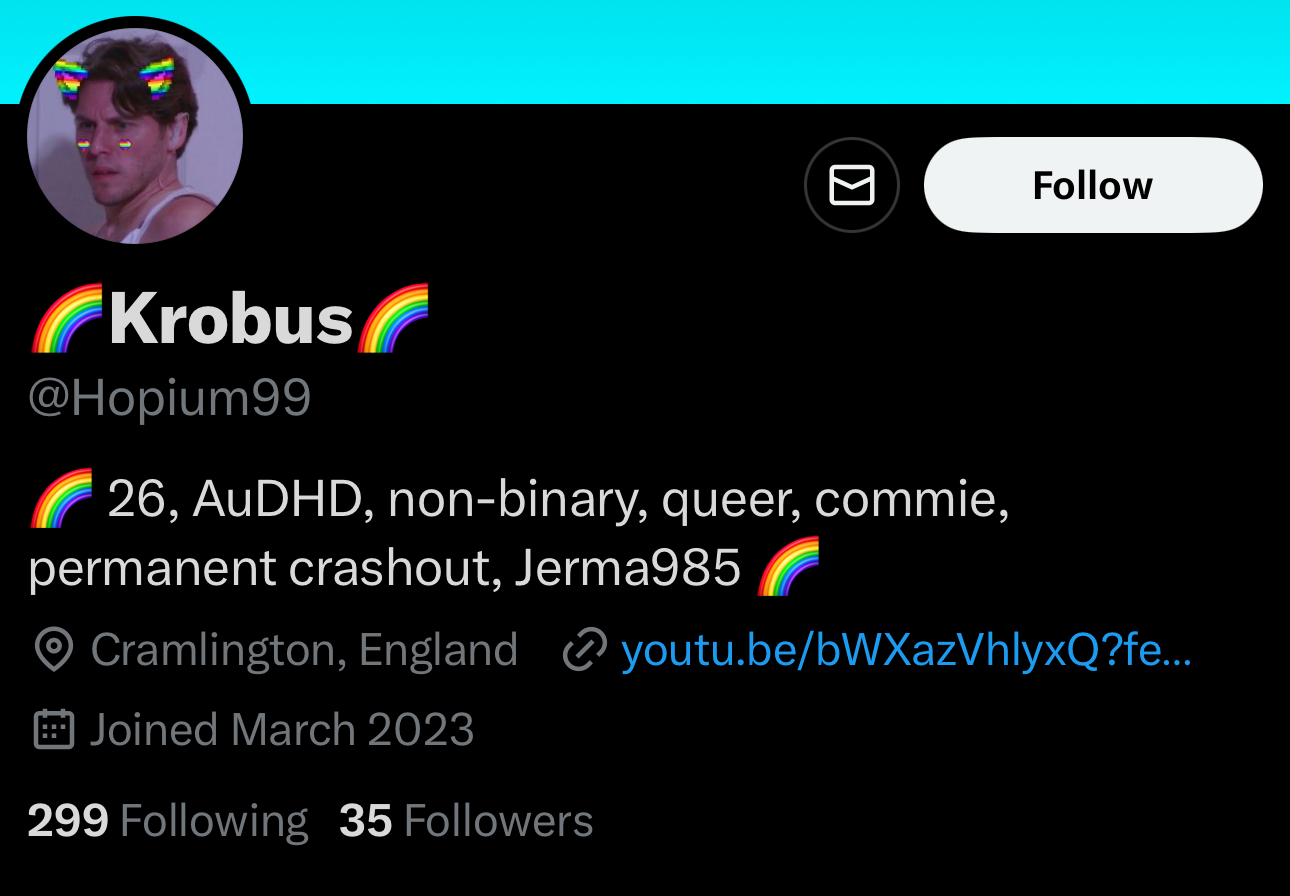
Task: Click the location pin icon
Action: point(53,651)
